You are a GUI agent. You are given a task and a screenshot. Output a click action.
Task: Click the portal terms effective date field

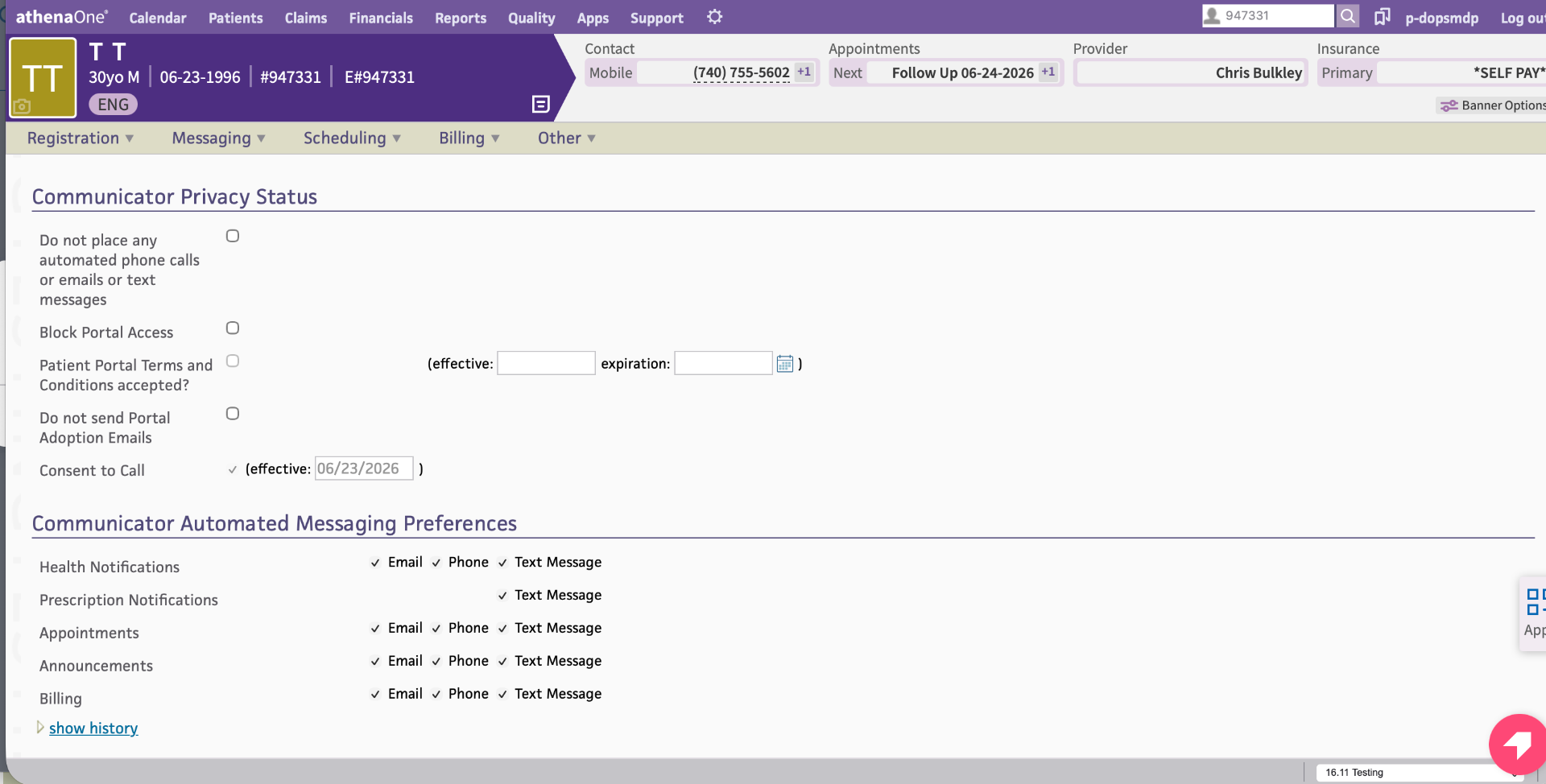point(546,363)
